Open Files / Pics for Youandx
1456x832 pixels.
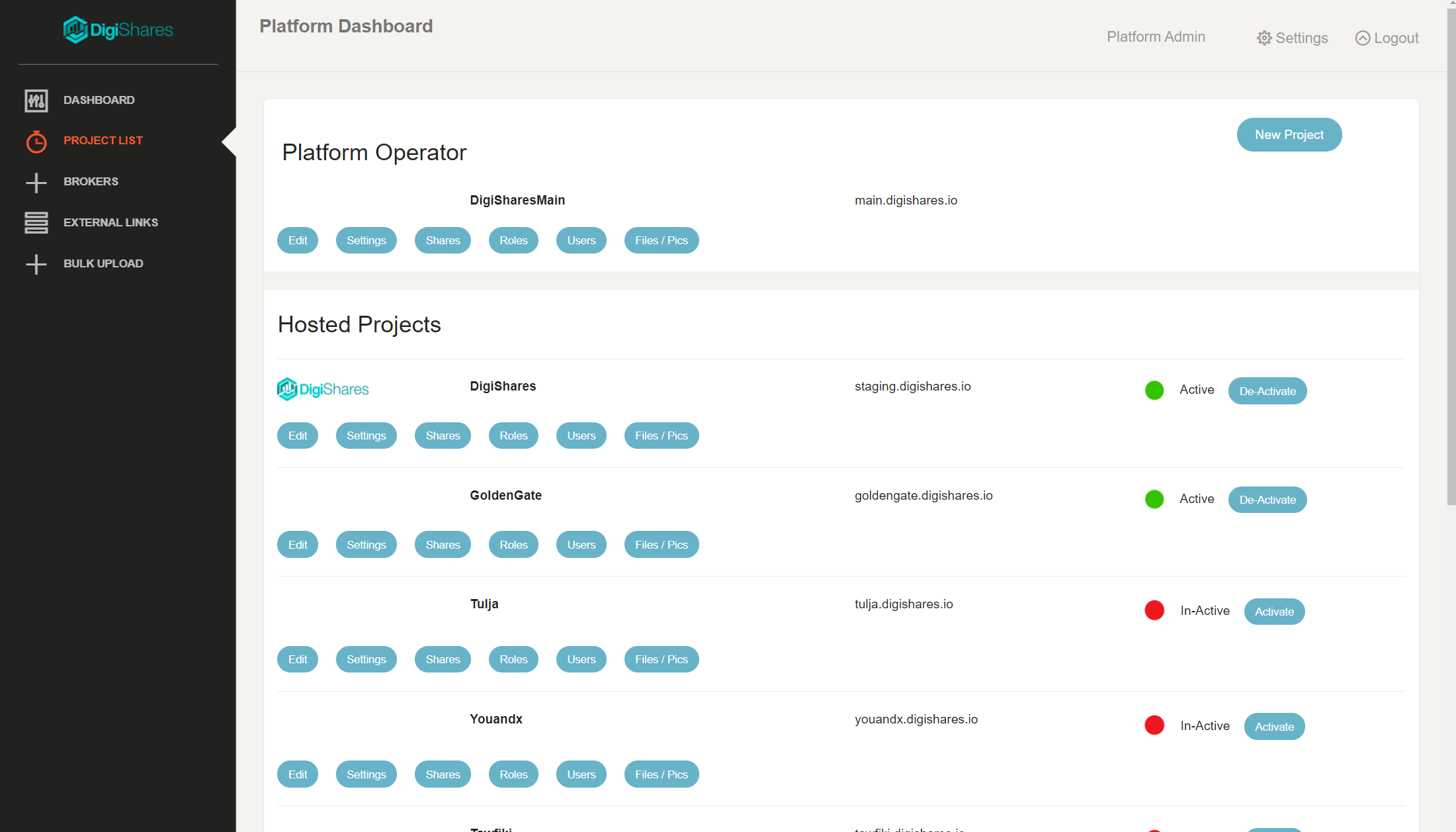[x=662, y=774]
